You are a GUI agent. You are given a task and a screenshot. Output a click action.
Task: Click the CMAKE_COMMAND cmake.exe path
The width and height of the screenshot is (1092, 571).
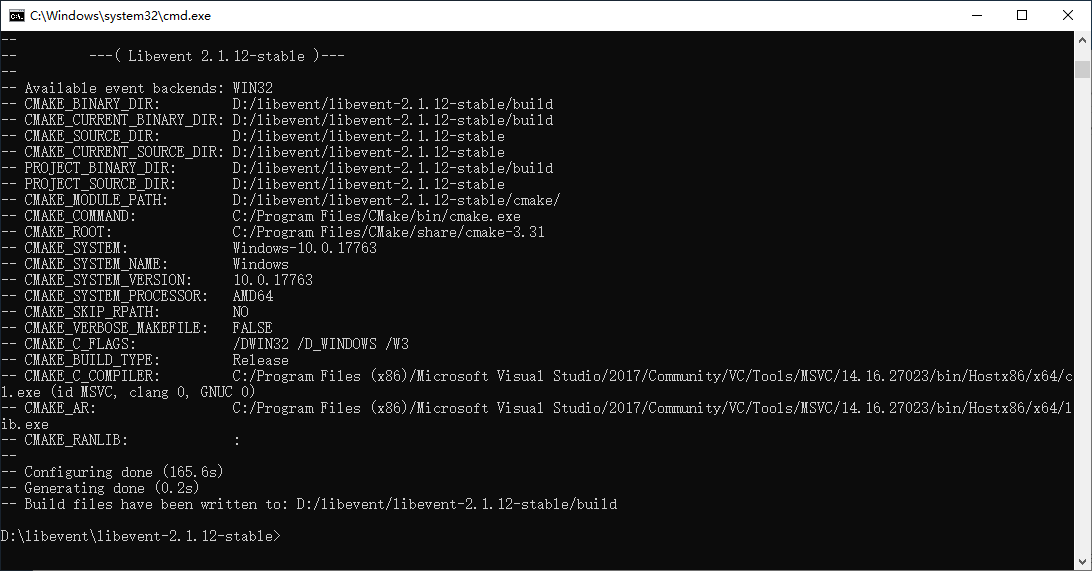(376, 216)
